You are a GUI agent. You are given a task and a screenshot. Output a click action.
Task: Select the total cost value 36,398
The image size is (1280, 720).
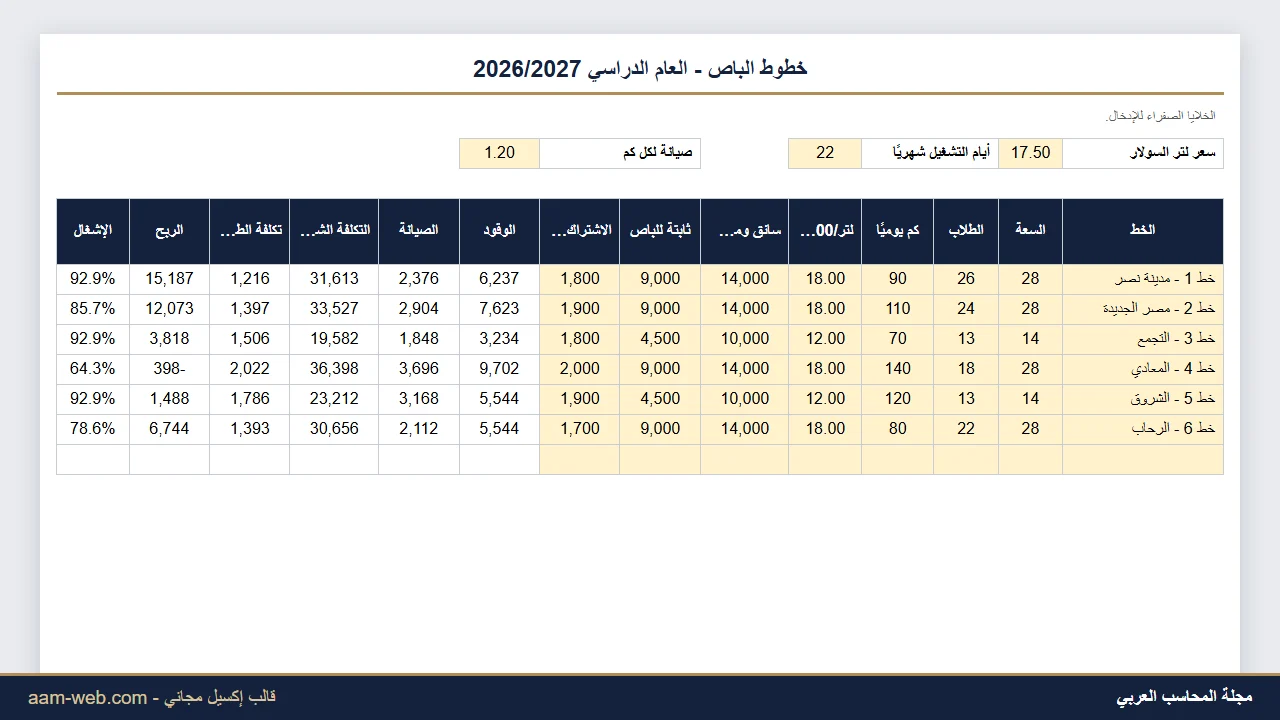click(x=334, y=369)
